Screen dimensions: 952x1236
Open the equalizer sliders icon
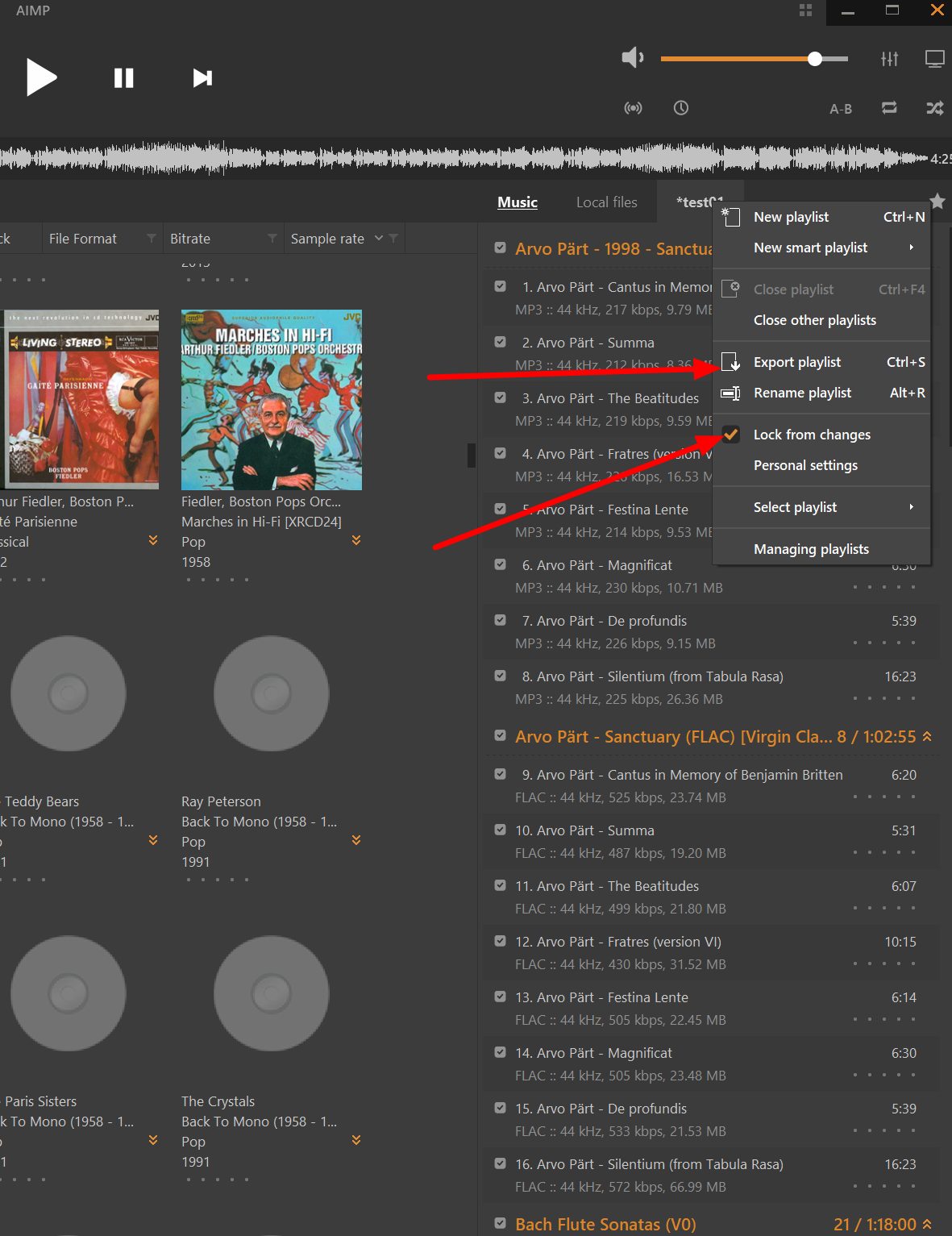[889, 59]
